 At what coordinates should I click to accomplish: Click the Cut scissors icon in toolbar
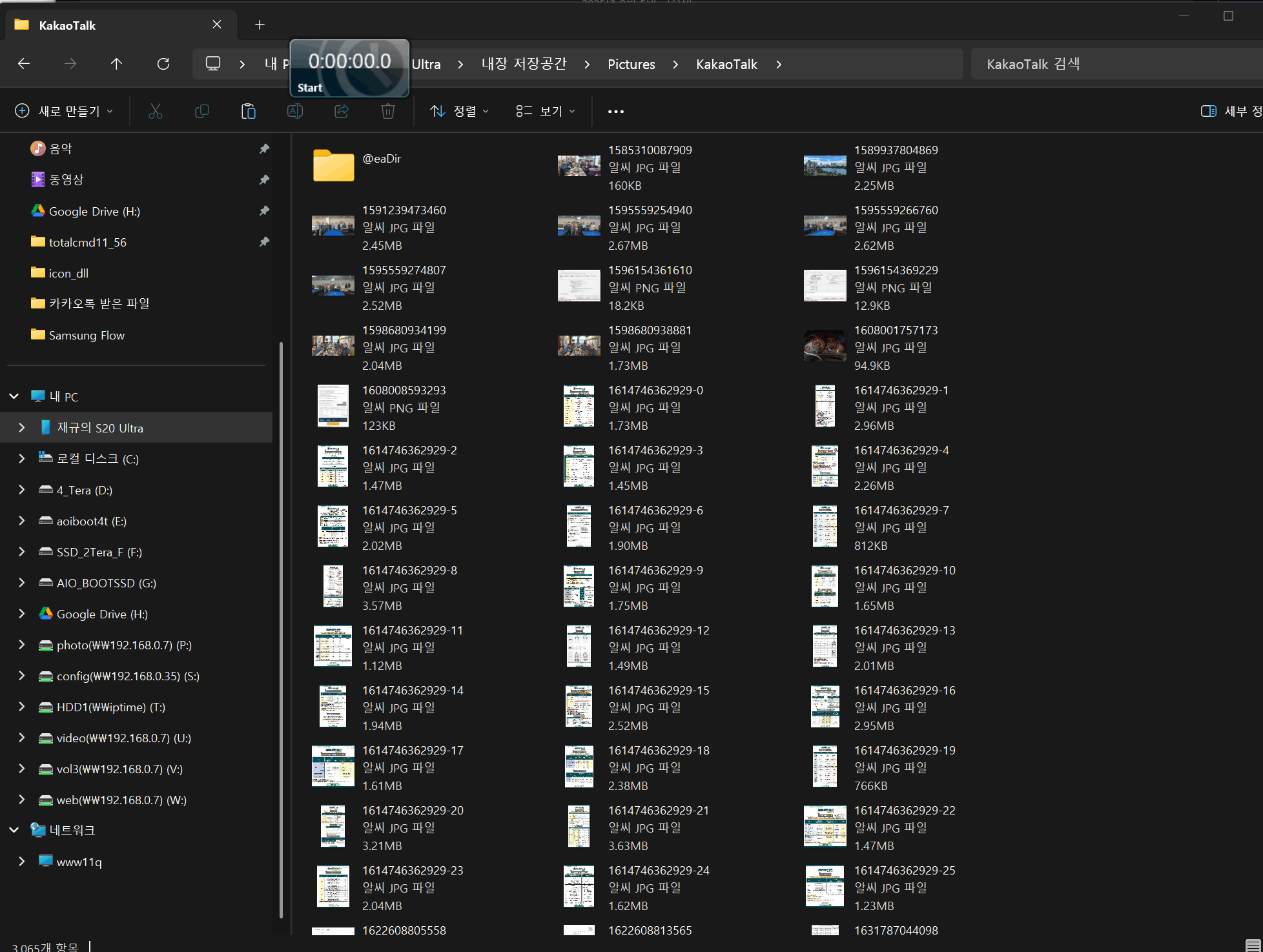(x=156, y=111)
